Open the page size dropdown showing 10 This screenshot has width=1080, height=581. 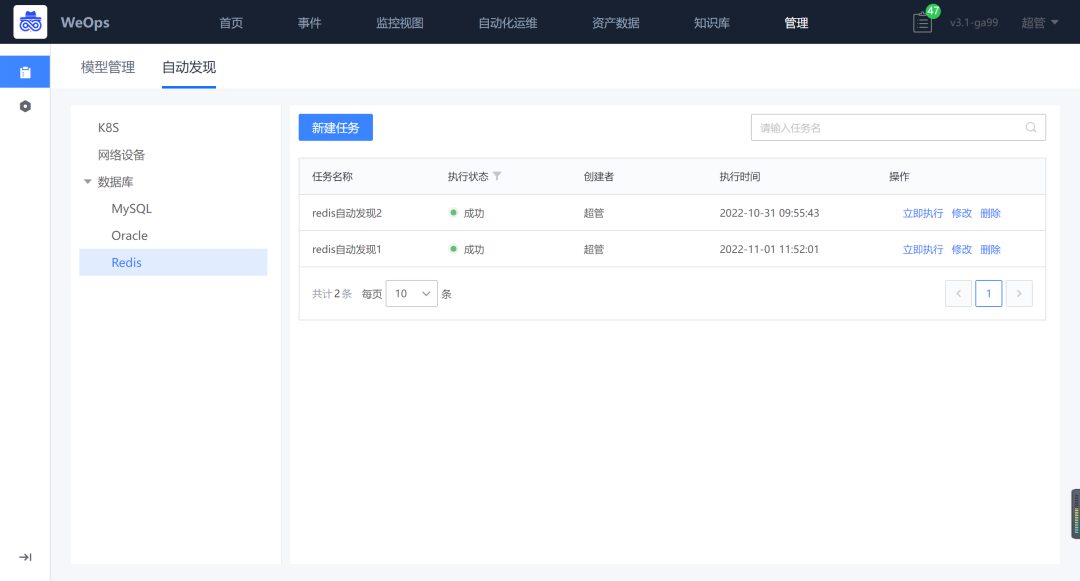tap(411, 293)
